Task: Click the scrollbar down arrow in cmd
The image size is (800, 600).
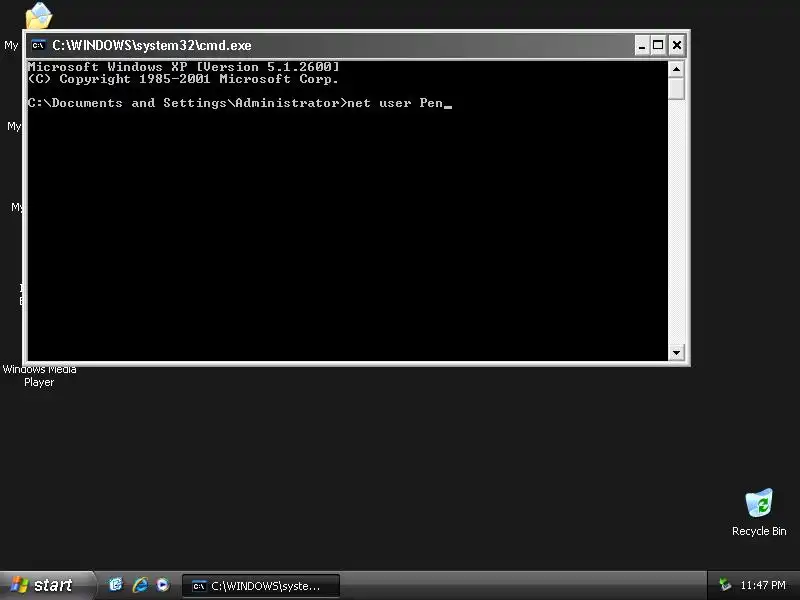Action: [x=676, y=353]
